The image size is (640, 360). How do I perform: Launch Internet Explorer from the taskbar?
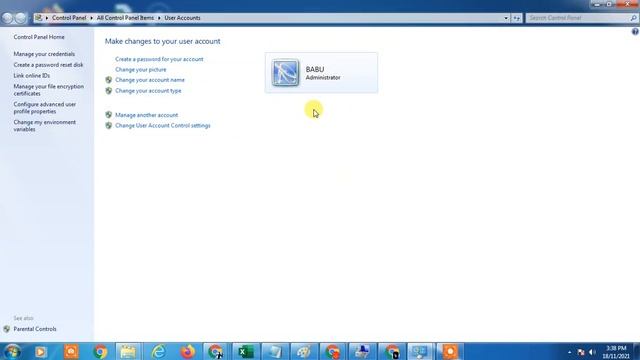158,351
